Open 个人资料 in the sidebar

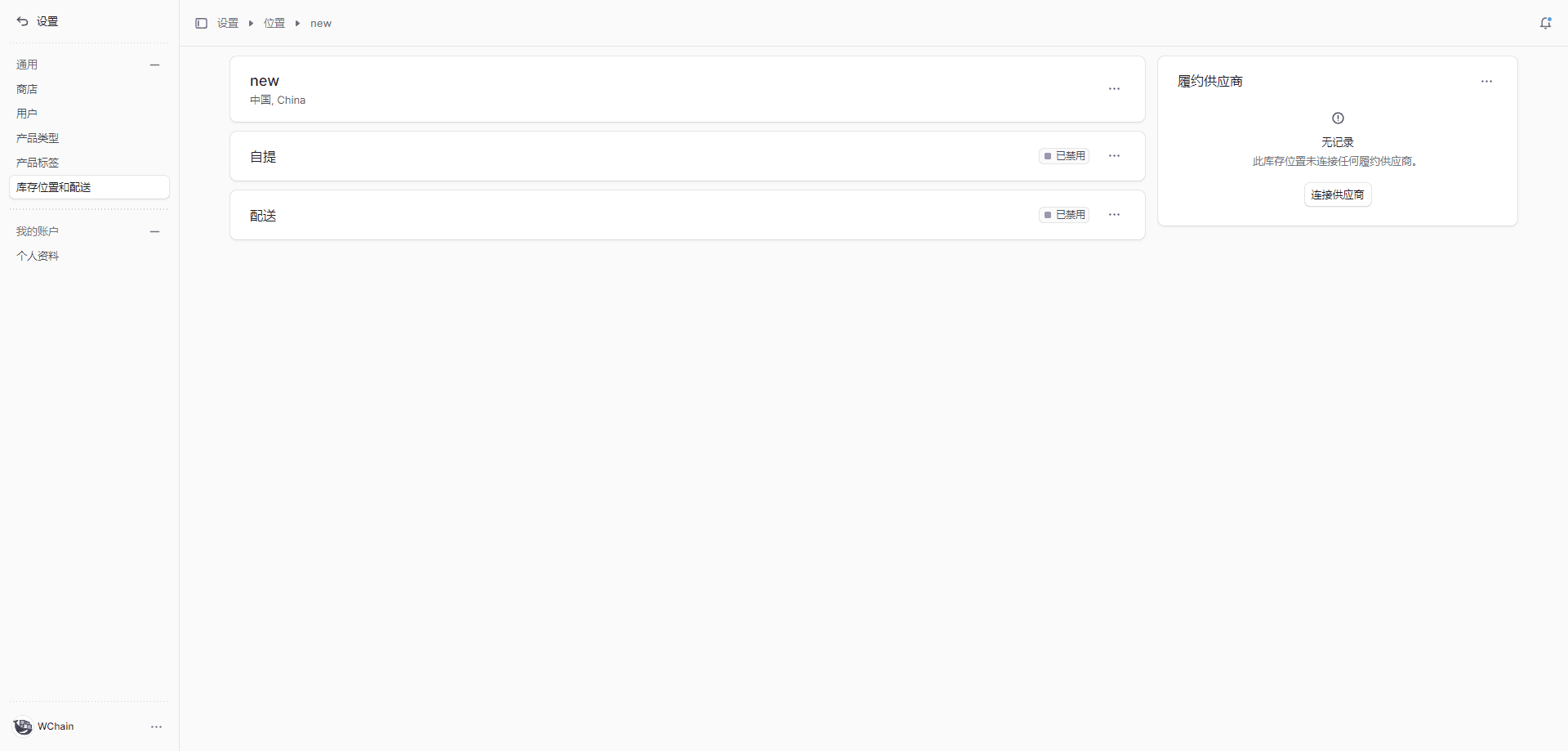click(x=38, y=256)
